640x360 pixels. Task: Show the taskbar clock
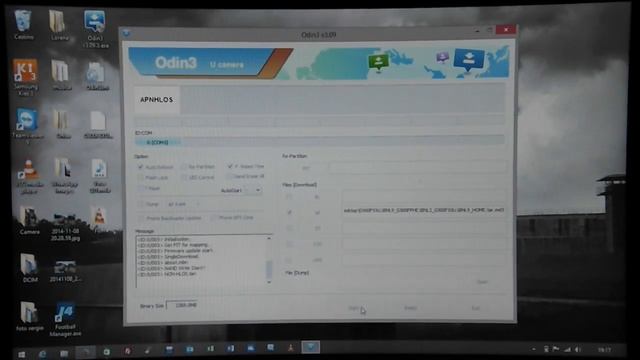tap(604, 350)
